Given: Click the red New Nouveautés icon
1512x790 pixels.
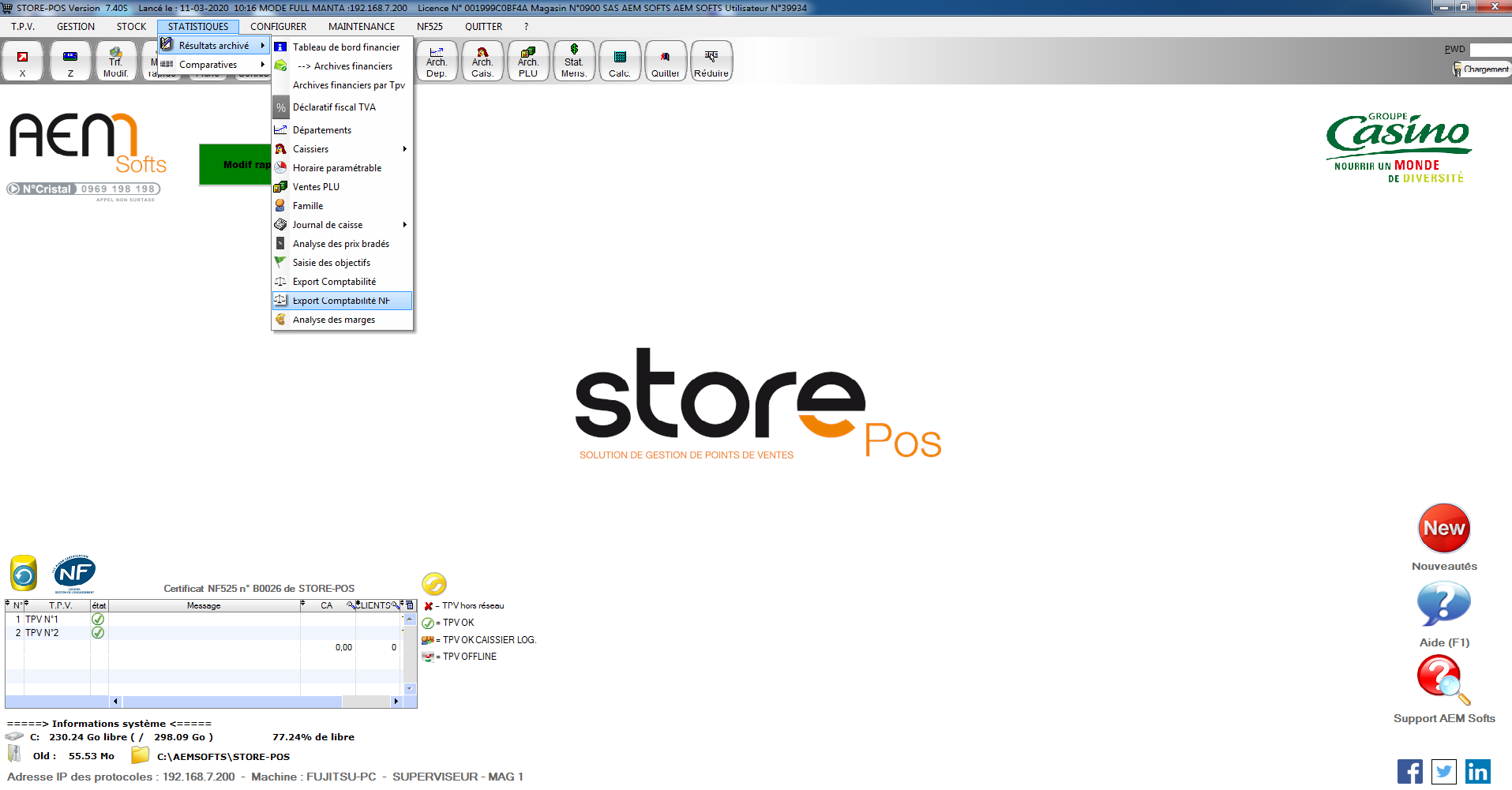Looking at the screenshot, I should [x=1443, y=529].
